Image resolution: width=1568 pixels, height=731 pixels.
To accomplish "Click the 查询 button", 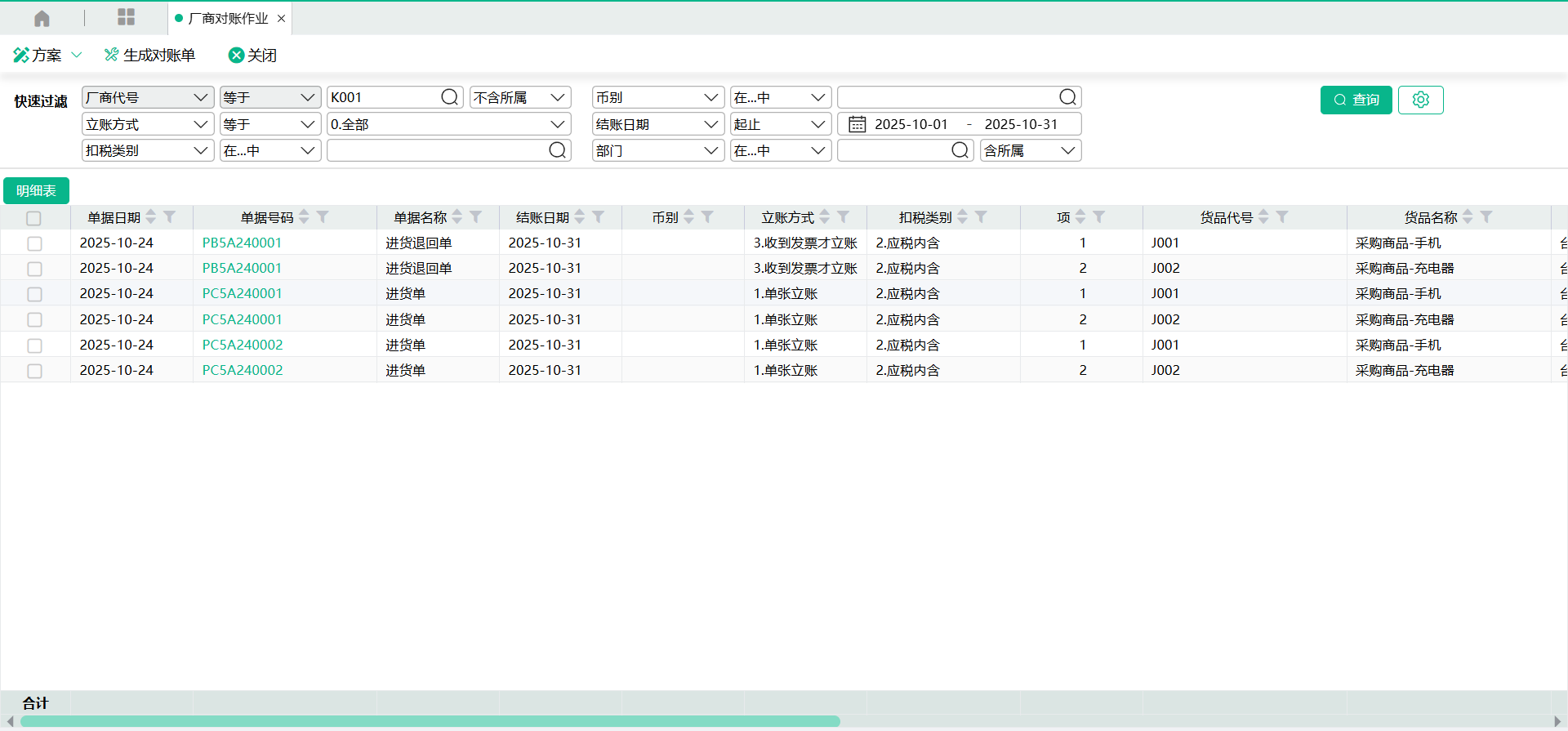I will pyautogui.click(x=1356, y=100).
